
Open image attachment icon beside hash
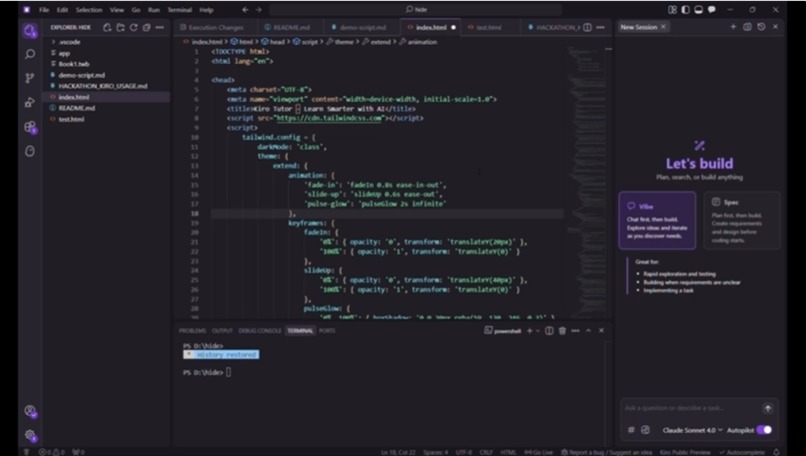[x=645, y=430]
